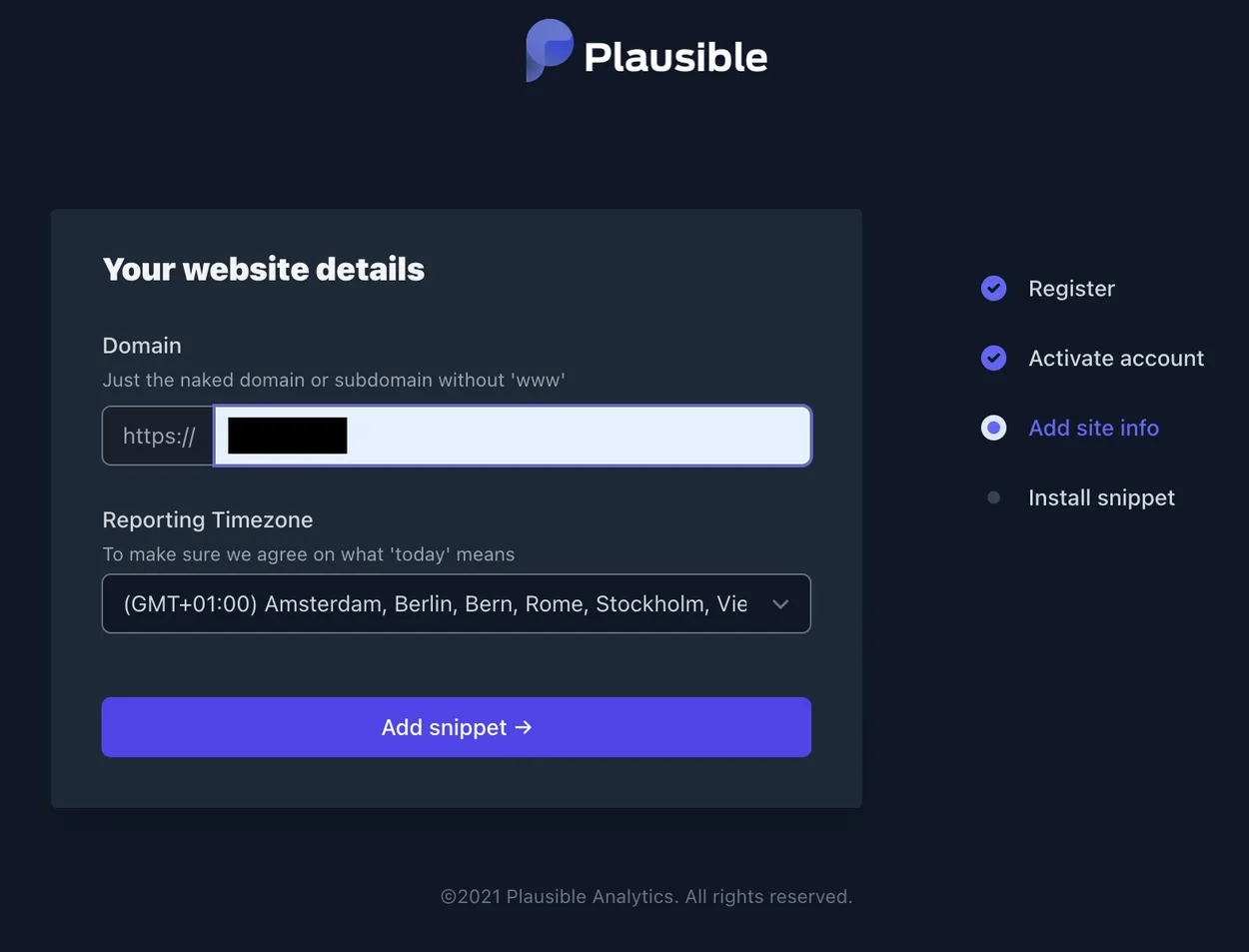Screen dimensions: 1249x952
Task: Click the arrow icon inside Add snippet button
Action: coord(523,727)
